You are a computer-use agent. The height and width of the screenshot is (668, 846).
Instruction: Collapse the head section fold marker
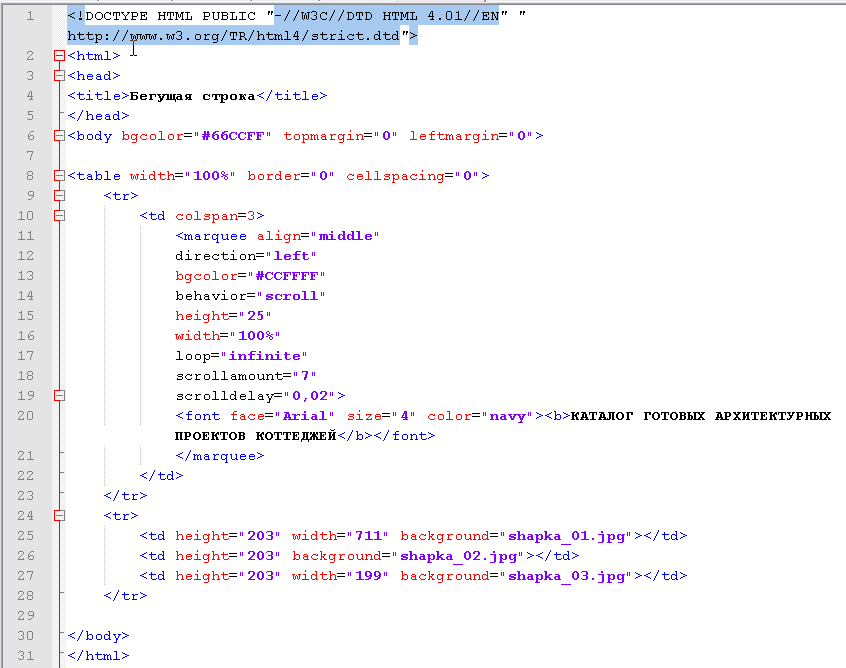[x=59, y=76]
